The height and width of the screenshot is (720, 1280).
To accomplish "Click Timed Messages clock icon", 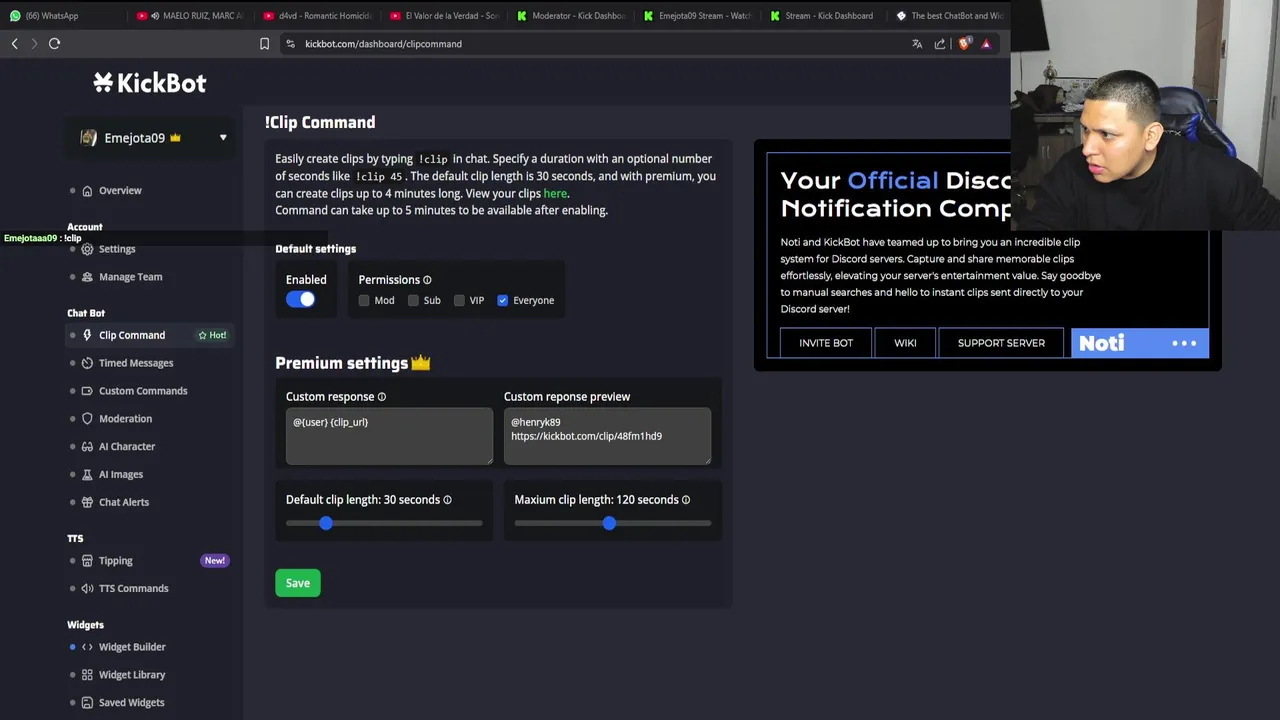I will tap(87, 363).
